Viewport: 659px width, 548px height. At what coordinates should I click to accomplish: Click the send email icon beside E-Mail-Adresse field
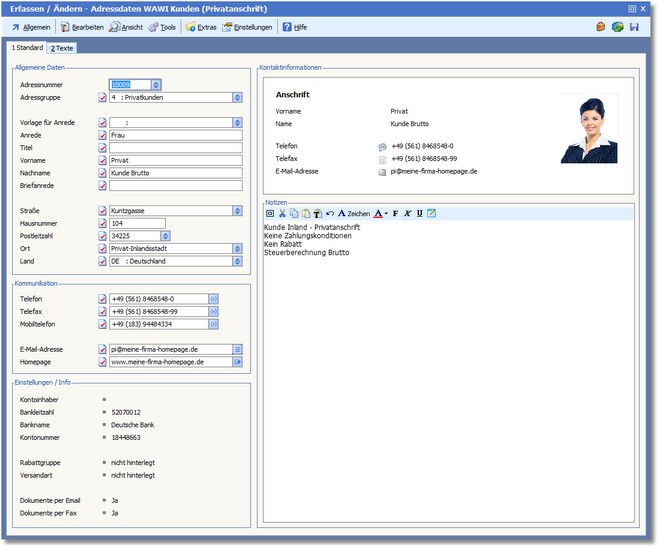tap(238, 349)
